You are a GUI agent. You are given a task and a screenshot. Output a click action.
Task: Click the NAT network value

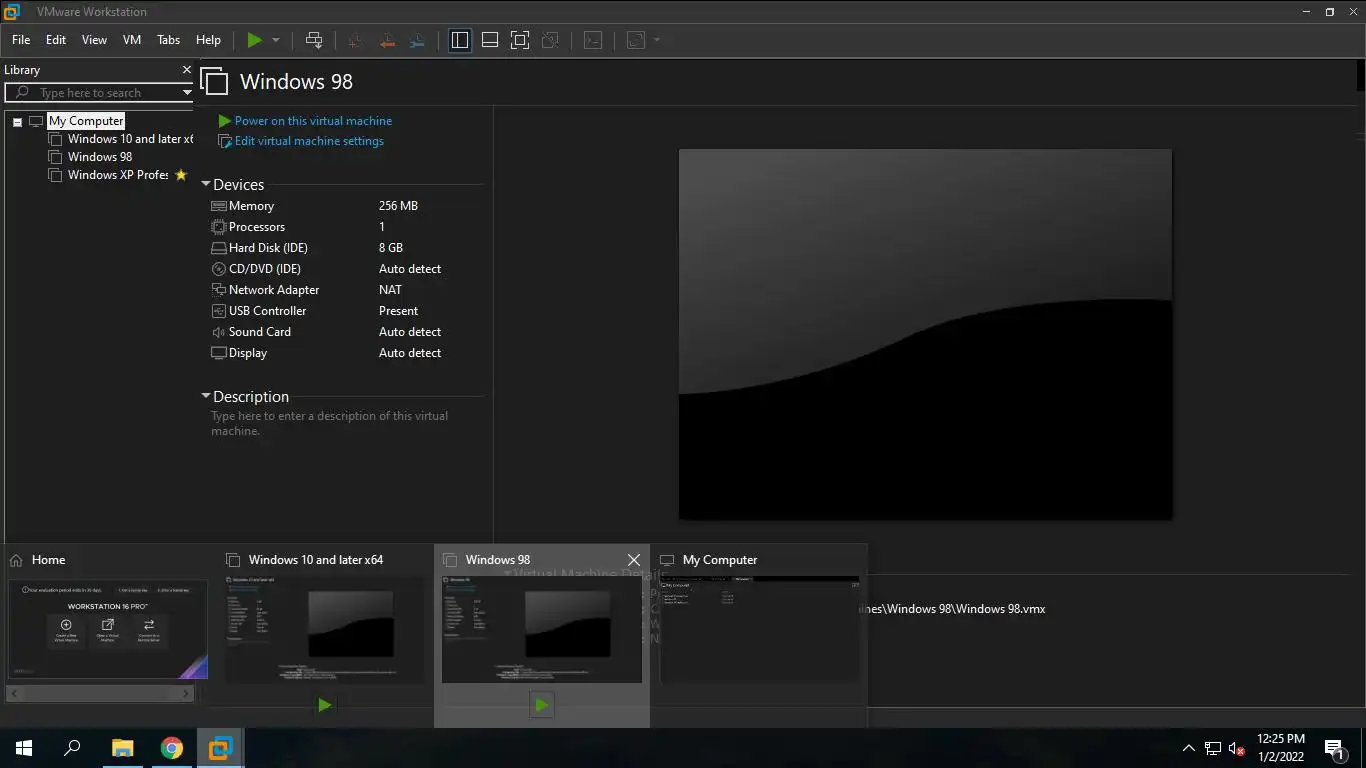coord(390,290)
